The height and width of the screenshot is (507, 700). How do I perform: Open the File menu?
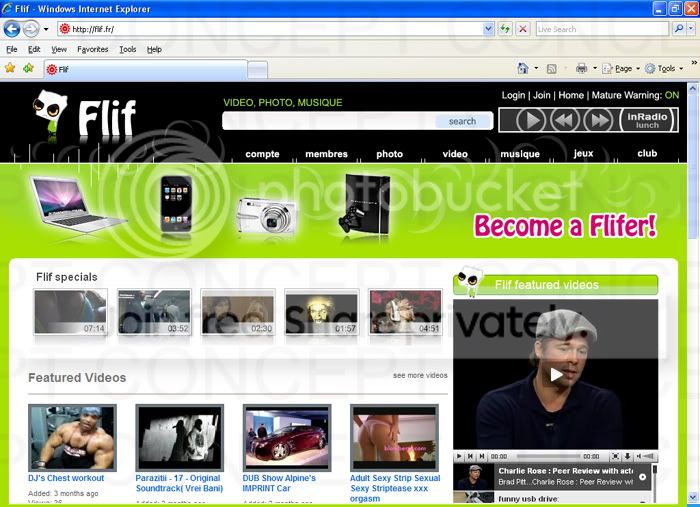(12, 50)
